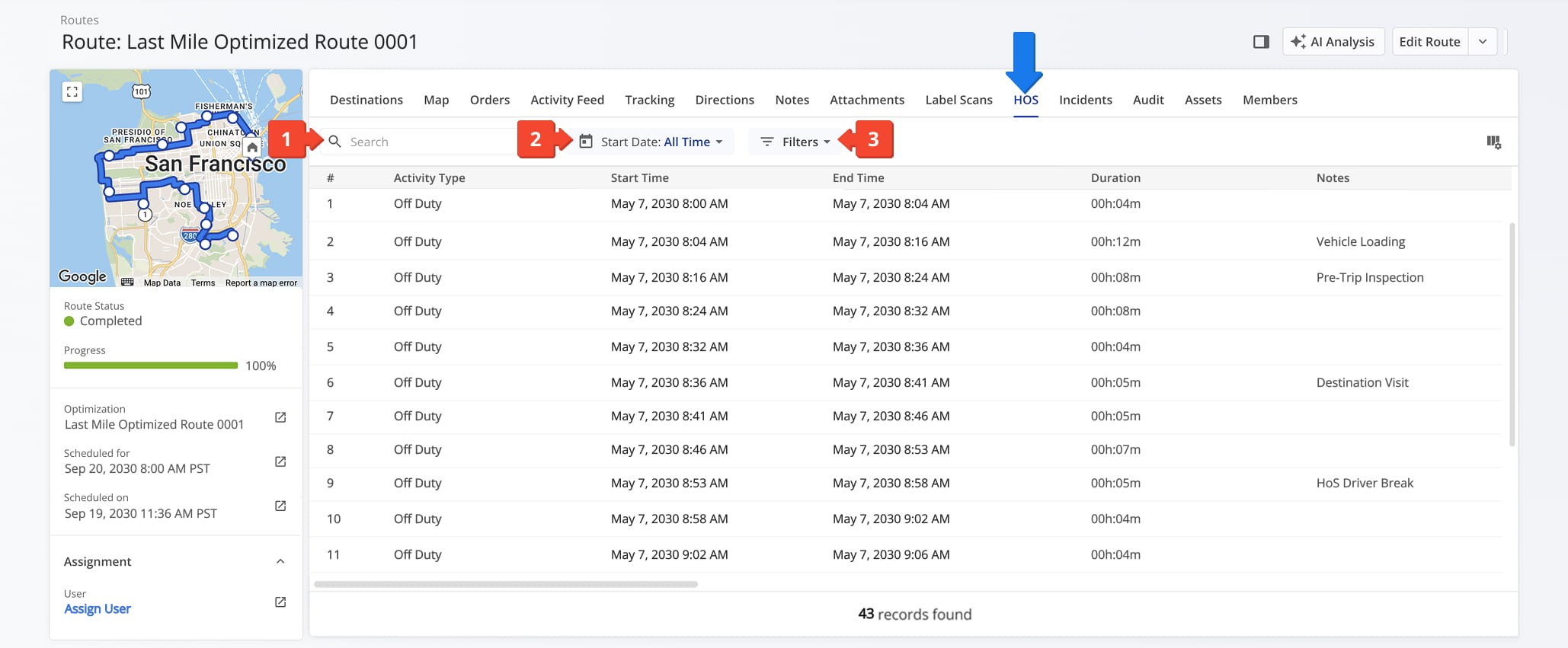Click the calendar icon beside Start Date
This screenshot has height=648, width=1568.
tap(586, 142)
